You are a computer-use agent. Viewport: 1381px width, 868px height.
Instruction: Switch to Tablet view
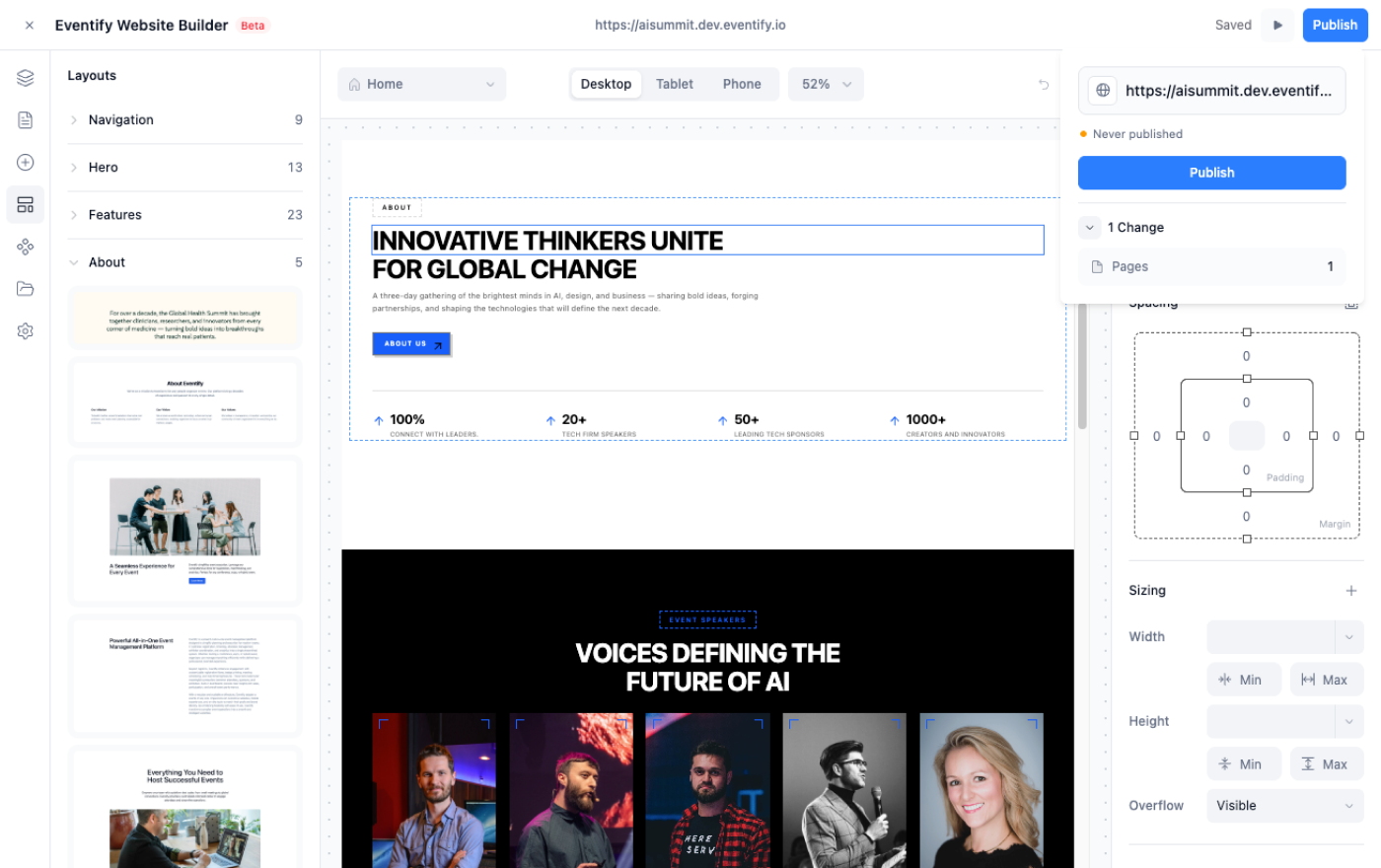pos(675,85)
